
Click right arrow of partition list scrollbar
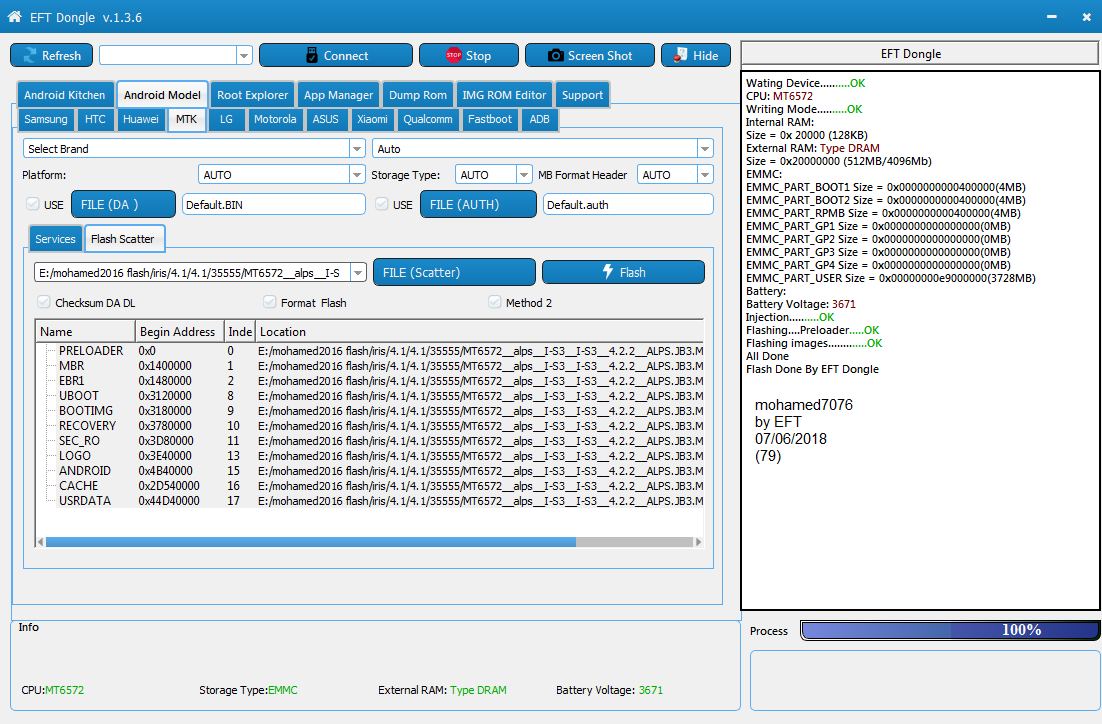pyautogui.click(x=698, y=542)
